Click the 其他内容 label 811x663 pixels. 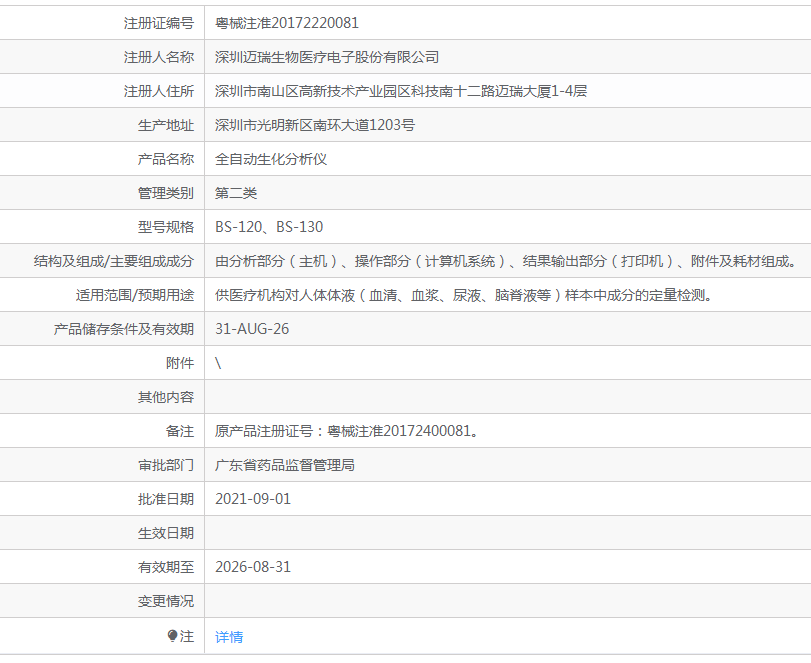(166, 397)
